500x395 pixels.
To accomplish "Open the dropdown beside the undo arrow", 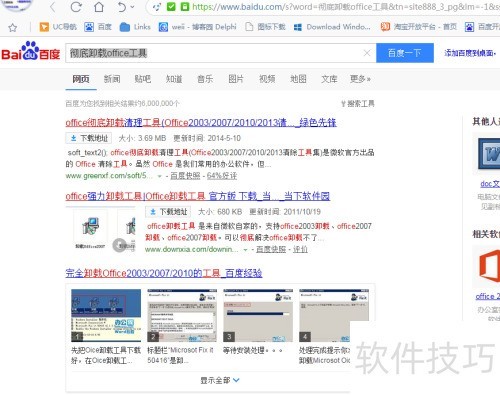I will coord(133,7).
